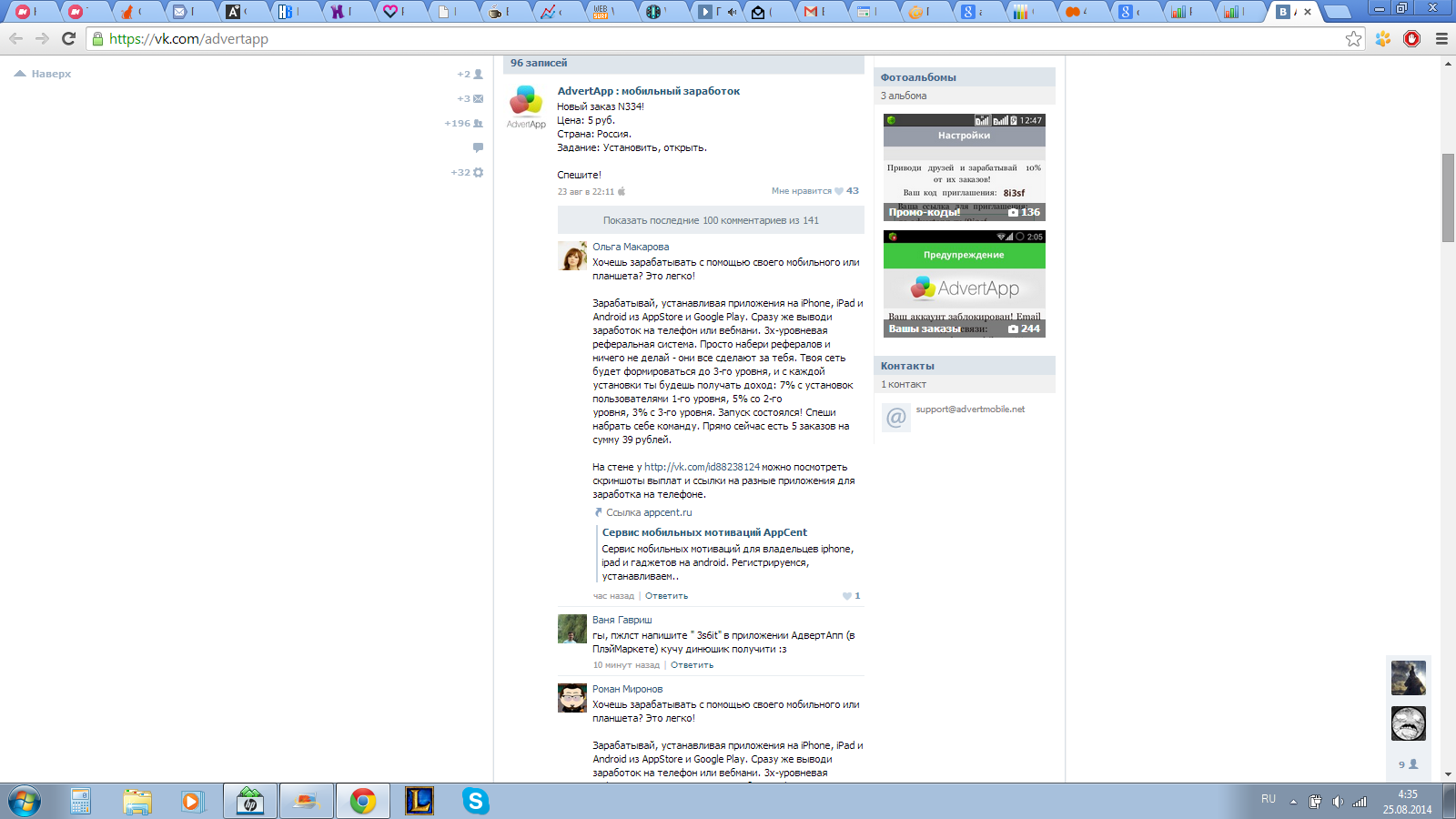Launch Calculator from the taskbar
Viewport: 1456px width, 819px height.
(x=80, y=802)
